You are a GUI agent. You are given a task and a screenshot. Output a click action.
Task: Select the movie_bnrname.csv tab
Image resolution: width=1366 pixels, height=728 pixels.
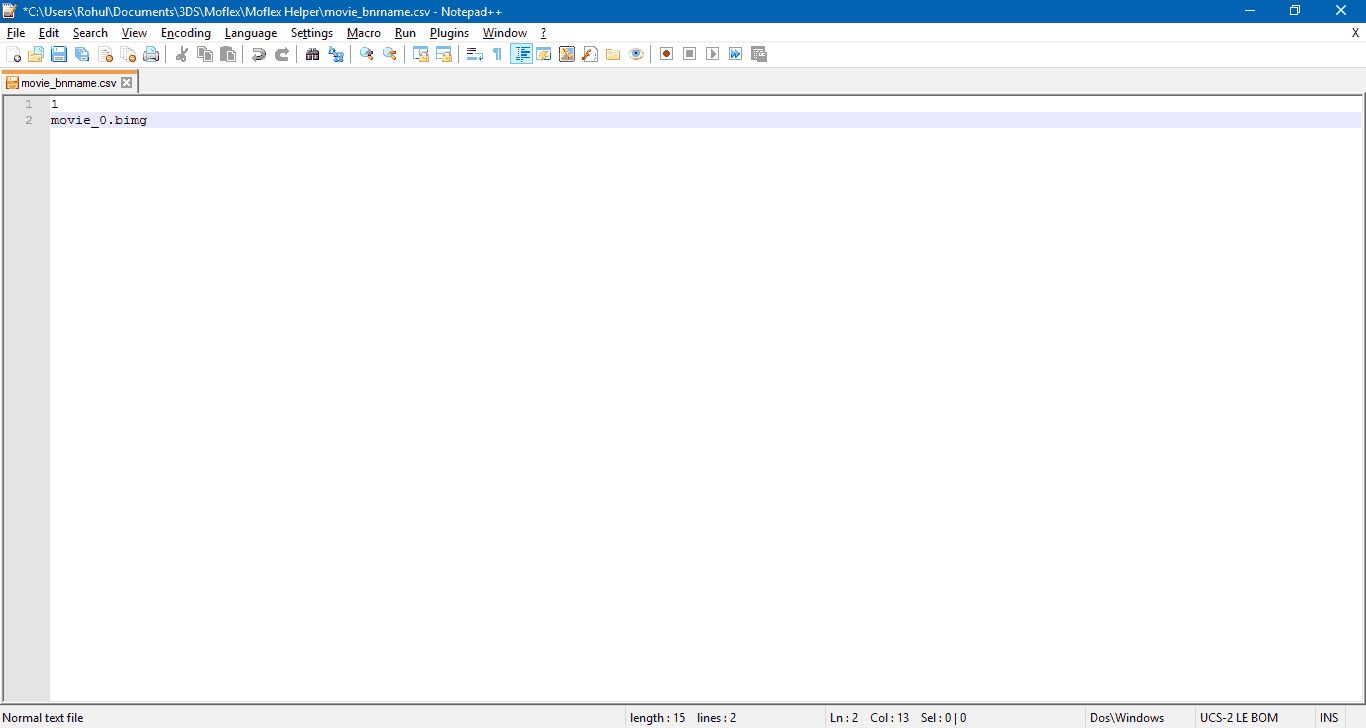pyautogui.click(x=68, y=83)
